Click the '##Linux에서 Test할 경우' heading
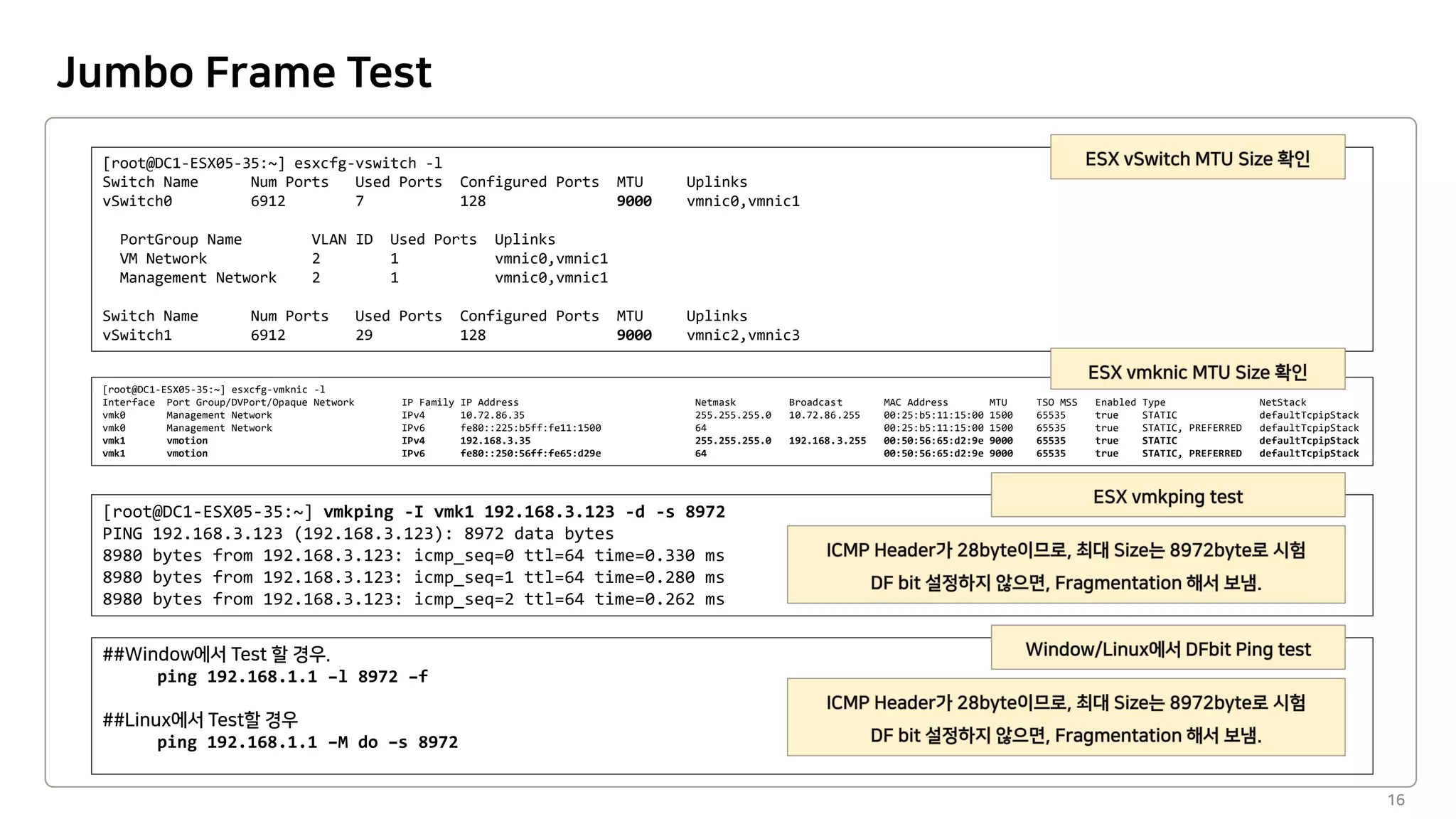The height and width of the screenshot is (819, 1456). click(x=200, y=719)
